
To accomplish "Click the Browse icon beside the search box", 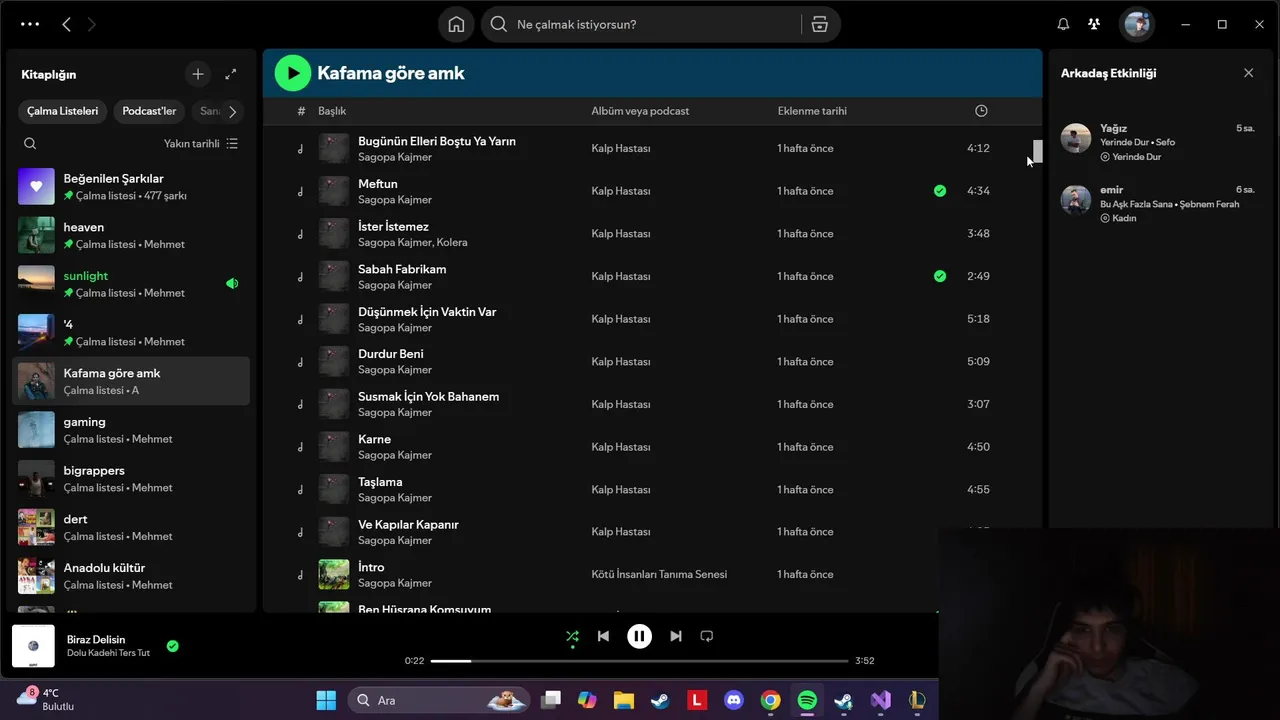I will point(820,25).
